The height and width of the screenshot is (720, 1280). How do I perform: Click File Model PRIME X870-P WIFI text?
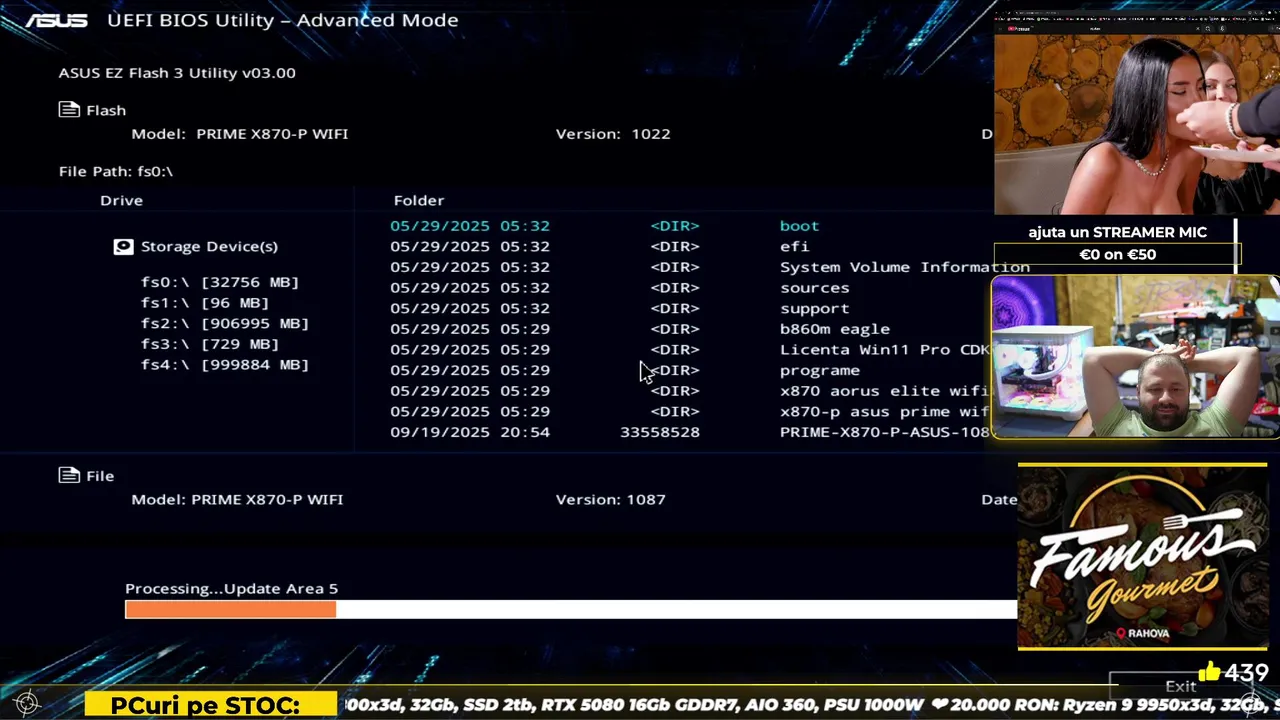[x=237, y=499]
